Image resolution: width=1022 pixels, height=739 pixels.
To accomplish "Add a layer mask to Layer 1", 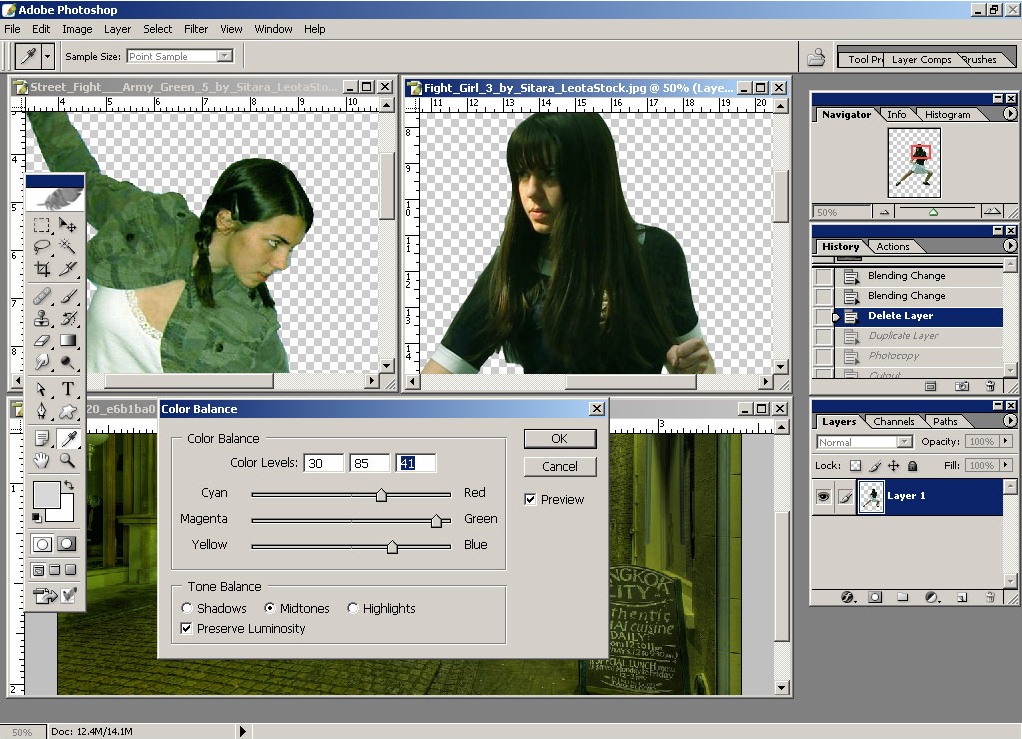I will pyautogui.click(x=875, y=598).
